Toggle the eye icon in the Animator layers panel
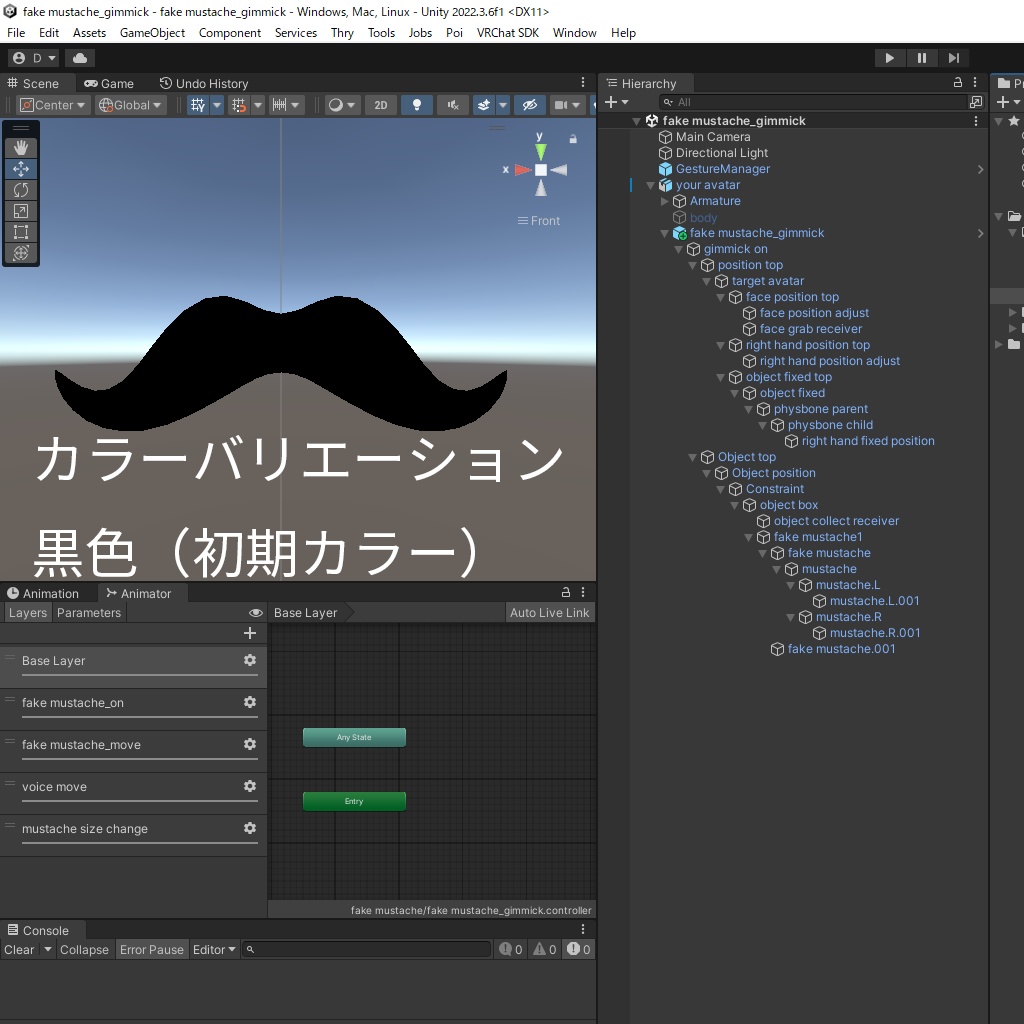 point(256,612)
